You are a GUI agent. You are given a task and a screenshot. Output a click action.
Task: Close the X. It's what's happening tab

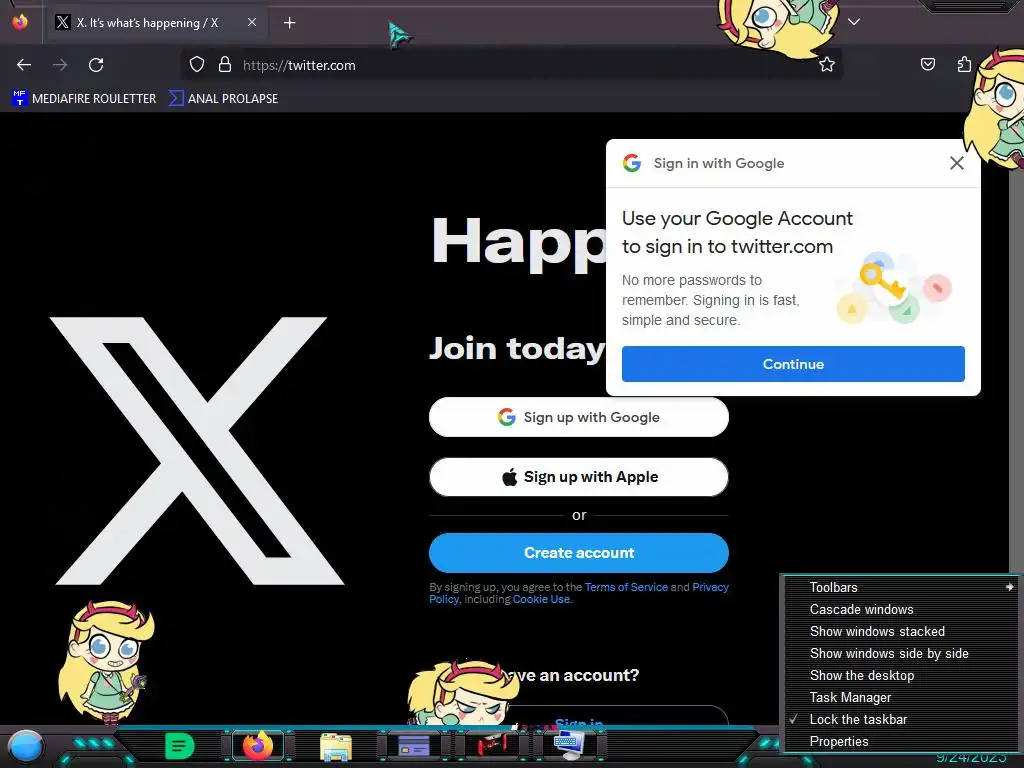tap(251, 22)
